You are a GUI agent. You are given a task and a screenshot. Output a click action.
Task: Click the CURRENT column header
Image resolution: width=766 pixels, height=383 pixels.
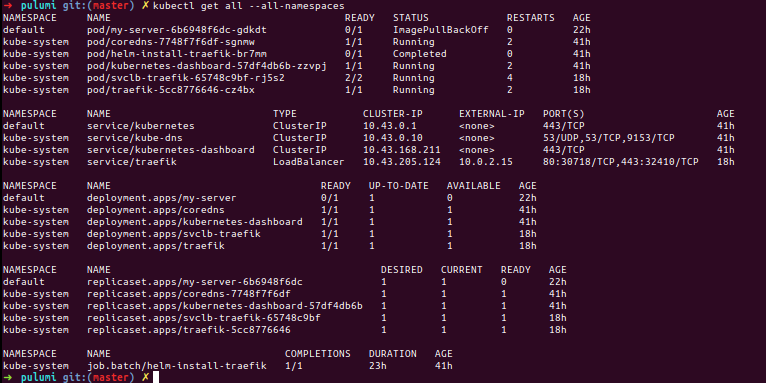point(462,270)
